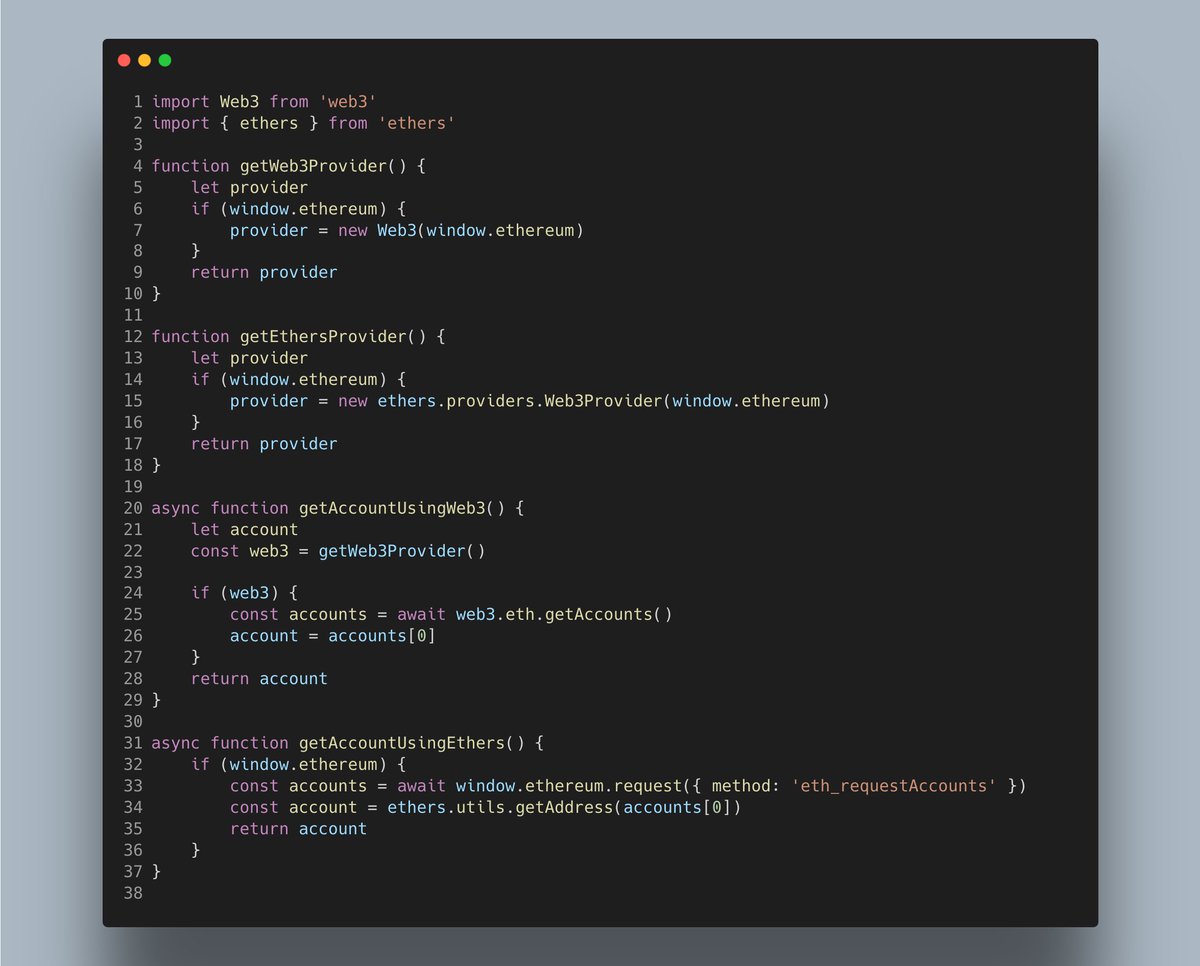This screenshot has height=966, width=1200.
Task: Click the "function getWeb3Provider() {" declaration
Action: point(289,166)
